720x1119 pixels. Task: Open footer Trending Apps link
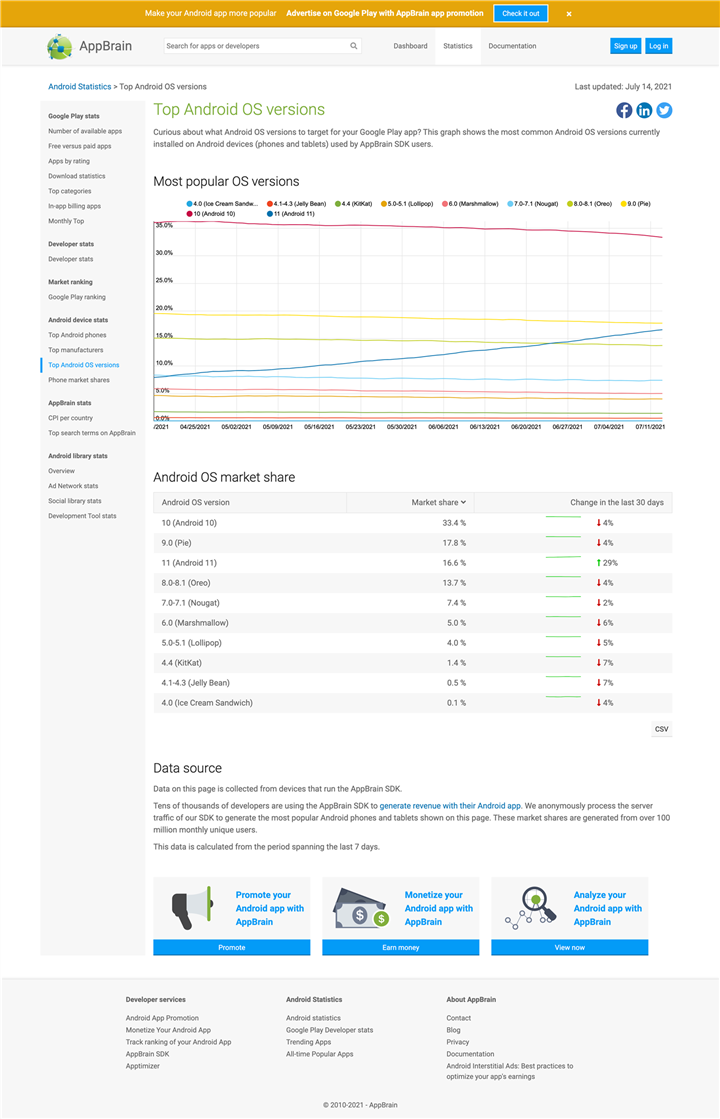pos(309,1042)
